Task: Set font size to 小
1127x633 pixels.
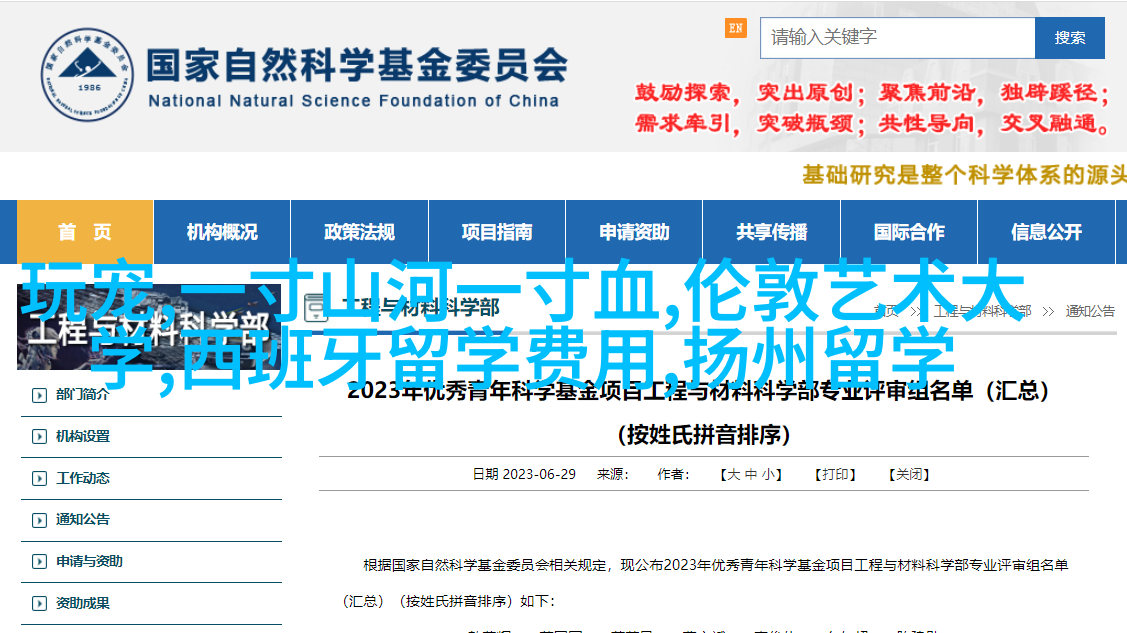Action: (768, 474)
